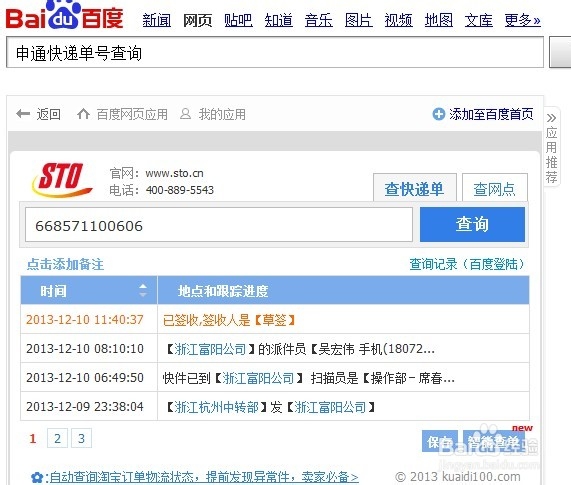
Task: Click the tracking number input field
Action: [218, 225]
